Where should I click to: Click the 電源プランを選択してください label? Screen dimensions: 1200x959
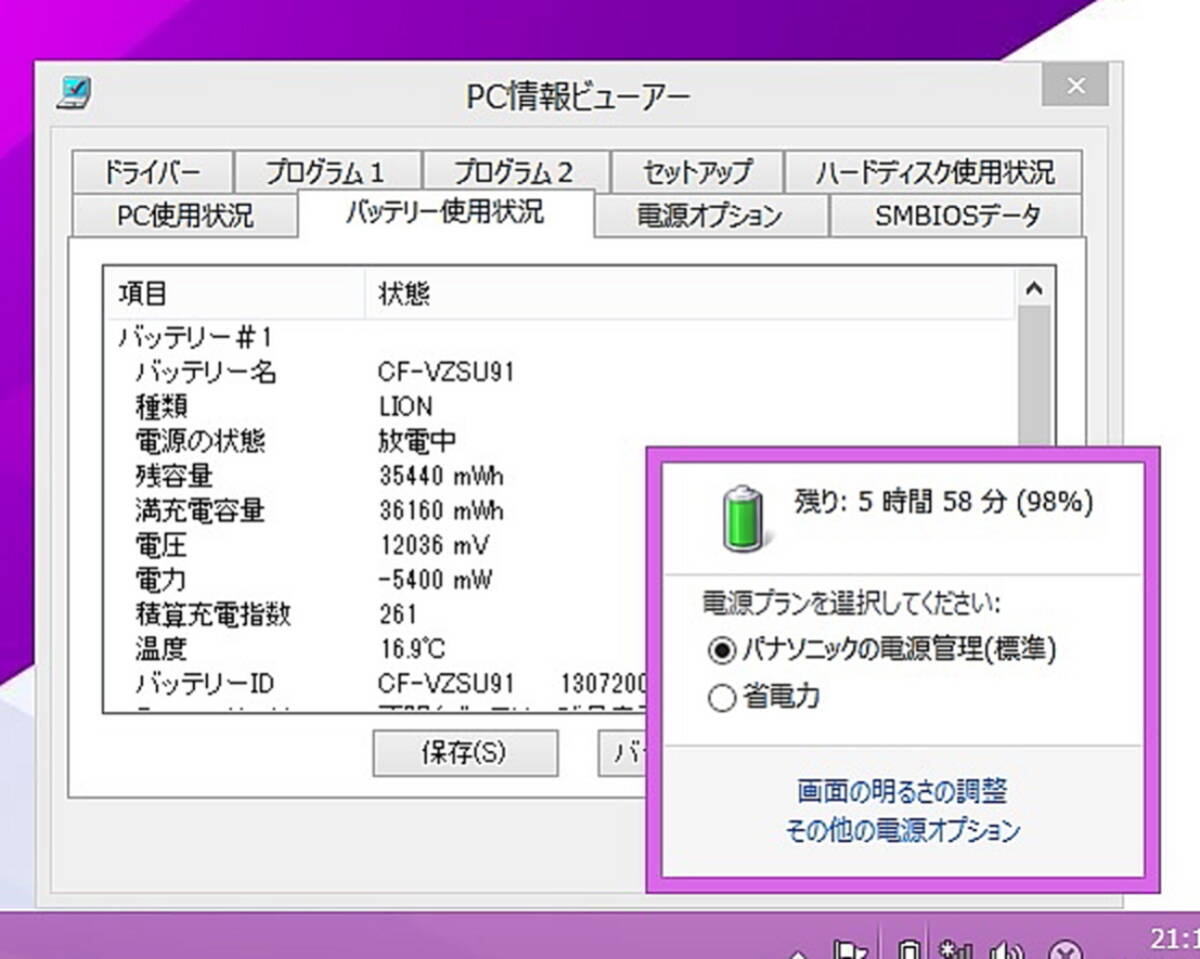pos(852,604)
